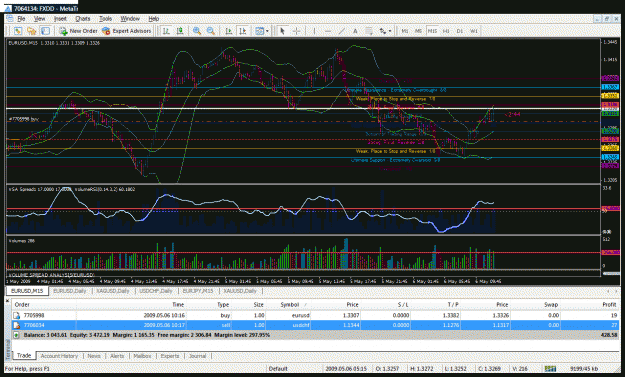This screenshot has height=377, width=625.
Task: Click the Default profile in the status bar
Action: (278, 369)
